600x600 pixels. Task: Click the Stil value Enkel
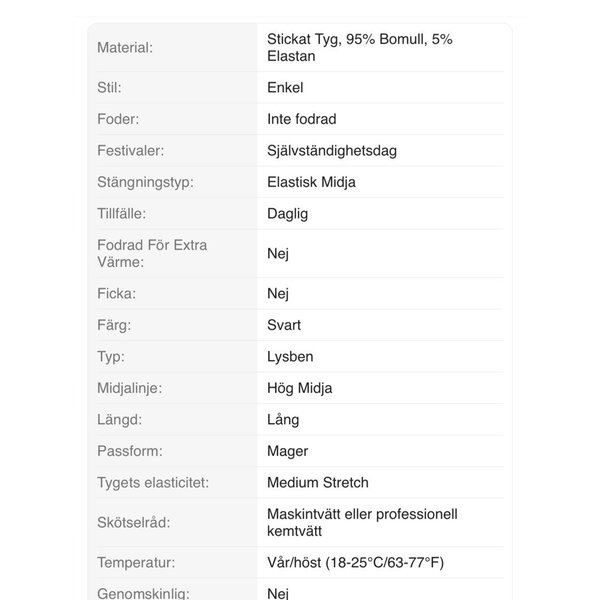pyautogui.click(x=285, y=87)
